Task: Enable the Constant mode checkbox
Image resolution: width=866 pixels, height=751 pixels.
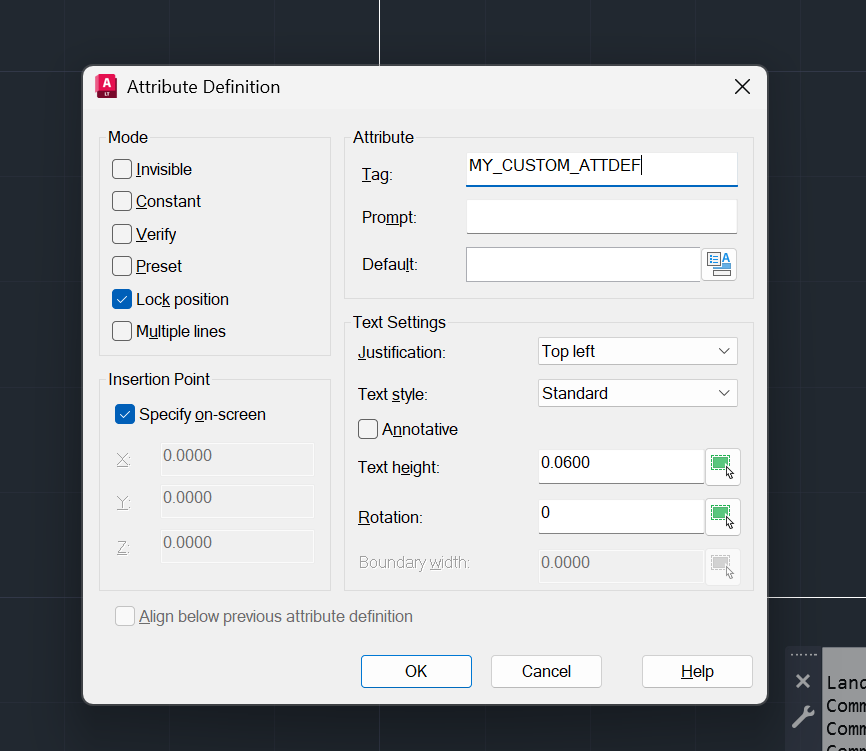Action: (122, 201)
